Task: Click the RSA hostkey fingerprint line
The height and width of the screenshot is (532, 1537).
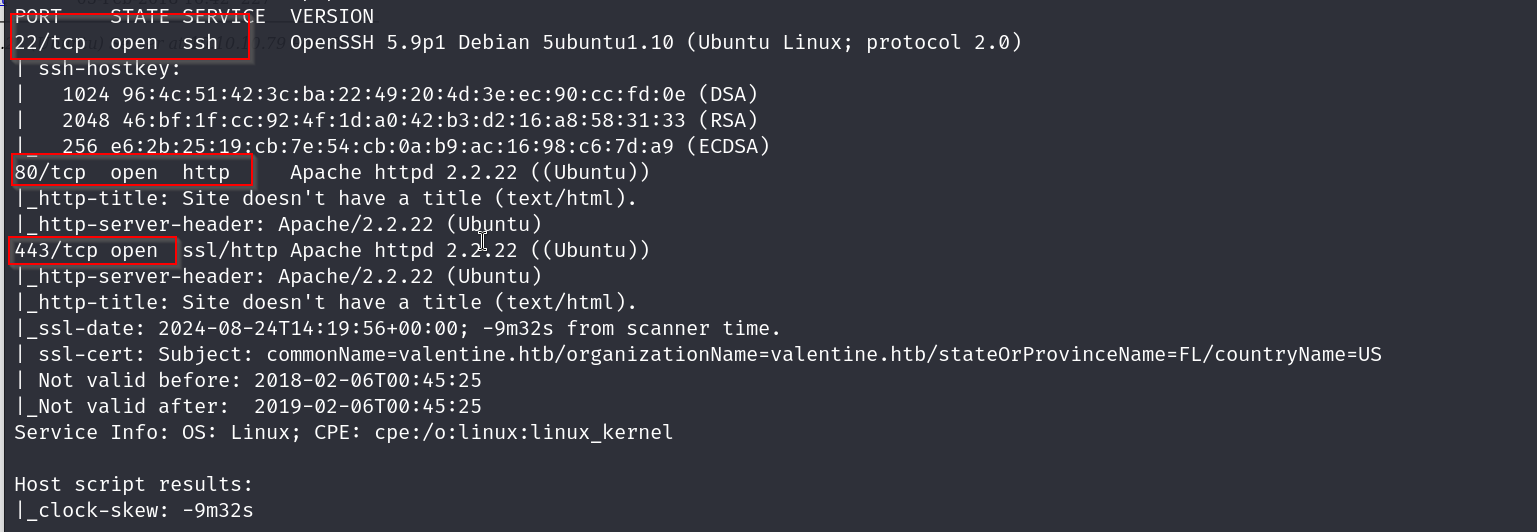Action: click(x=410, y=121)
